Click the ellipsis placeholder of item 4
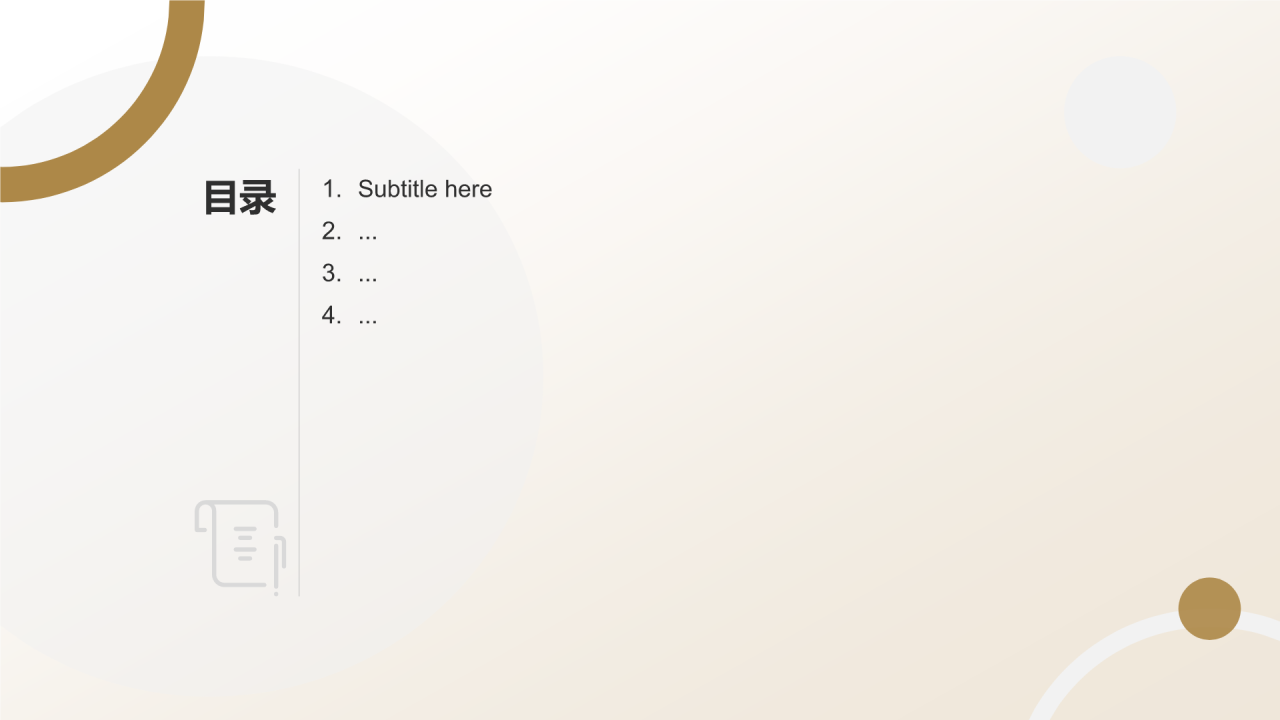The width and height of the screenshot is (1280, 720). click(368, 321)
